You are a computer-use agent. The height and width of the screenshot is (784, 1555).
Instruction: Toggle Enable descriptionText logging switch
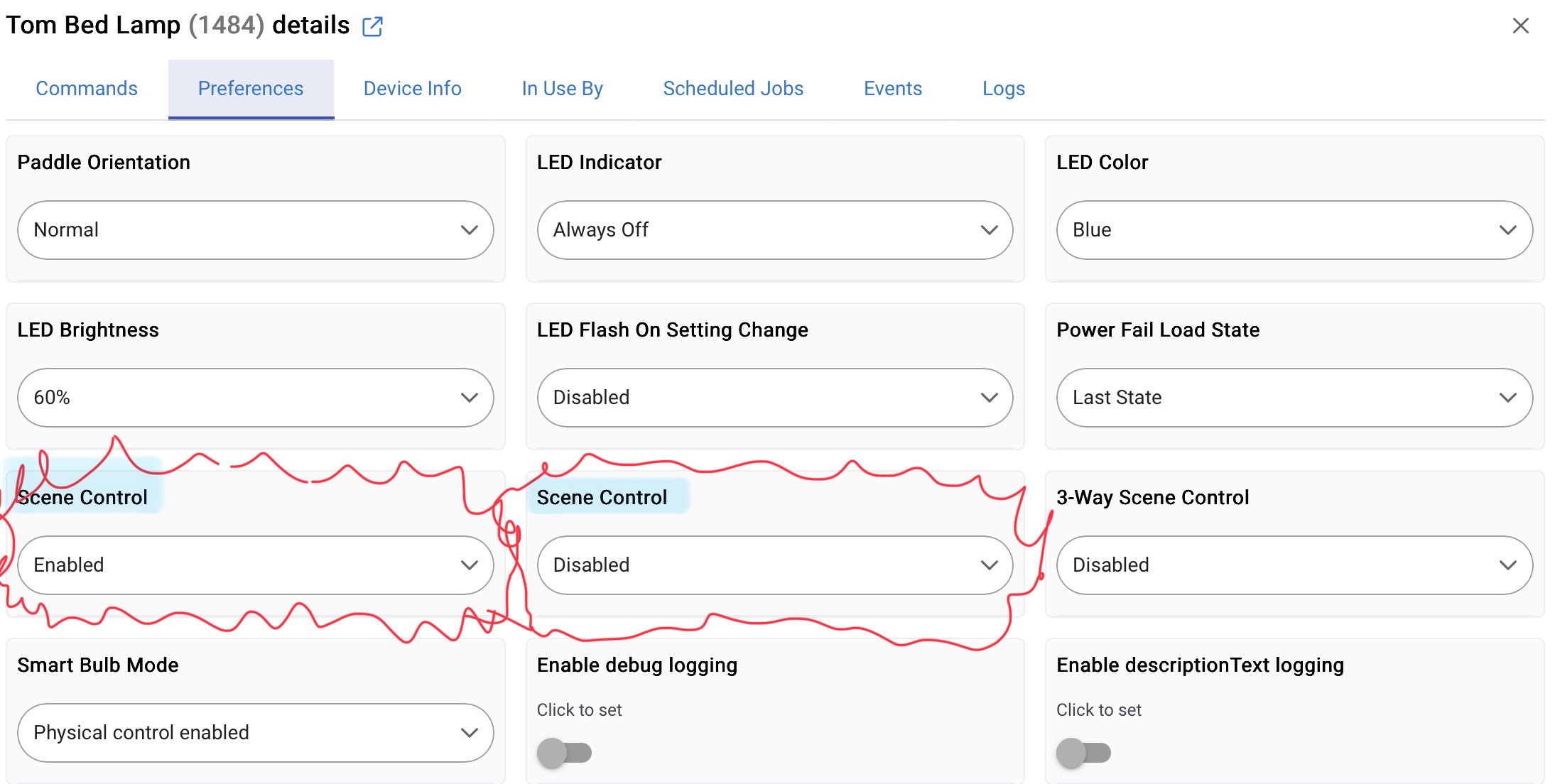tap(1083, 753)
